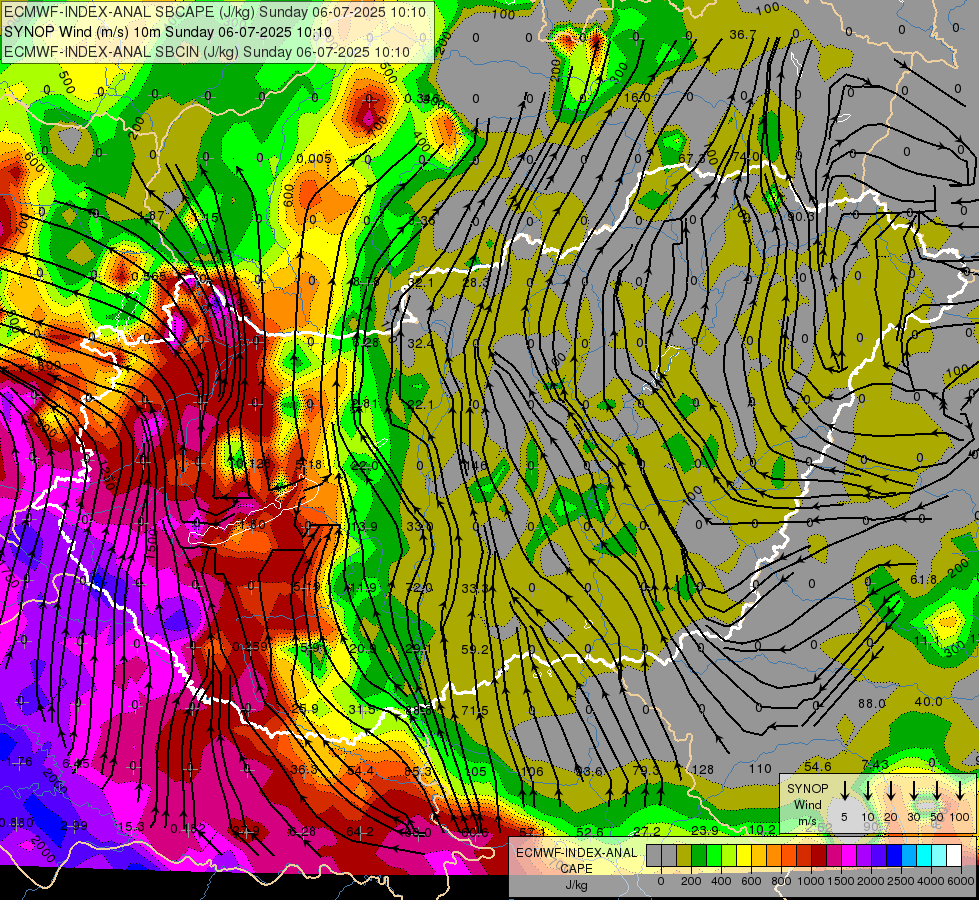Click the m/s unit in wind legend
Viewport: 979px width, 900px height.
[x=807, y=821]
